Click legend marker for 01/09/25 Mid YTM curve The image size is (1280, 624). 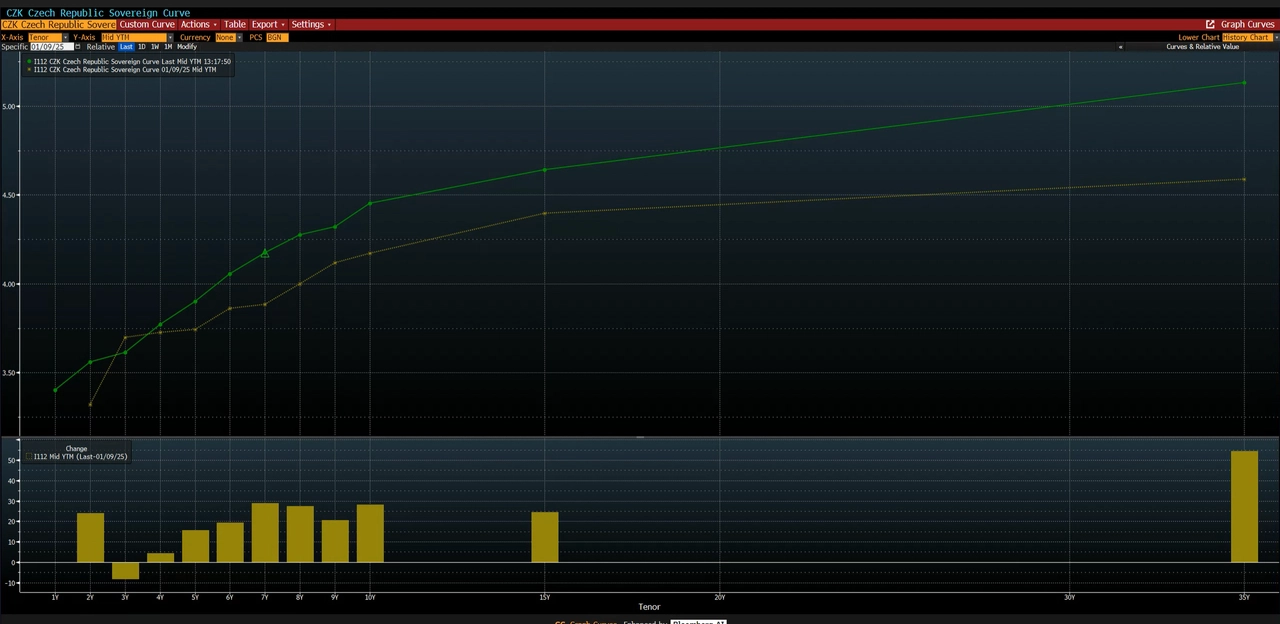point(29,70)
